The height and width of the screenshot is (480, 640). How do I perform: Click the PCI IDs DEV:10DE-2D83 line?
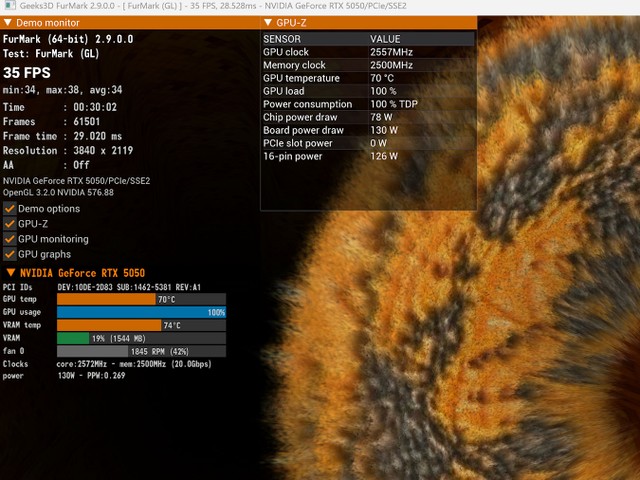tap(102, 287)
